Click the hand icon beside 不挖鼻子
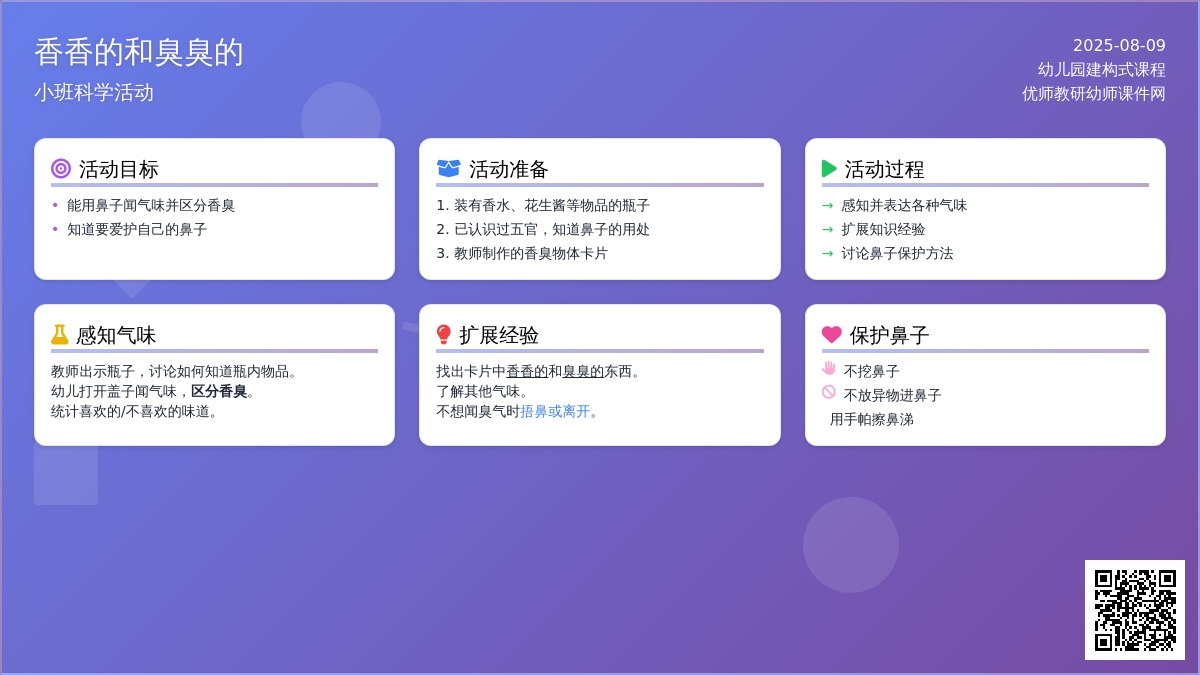 pos(829,368)
